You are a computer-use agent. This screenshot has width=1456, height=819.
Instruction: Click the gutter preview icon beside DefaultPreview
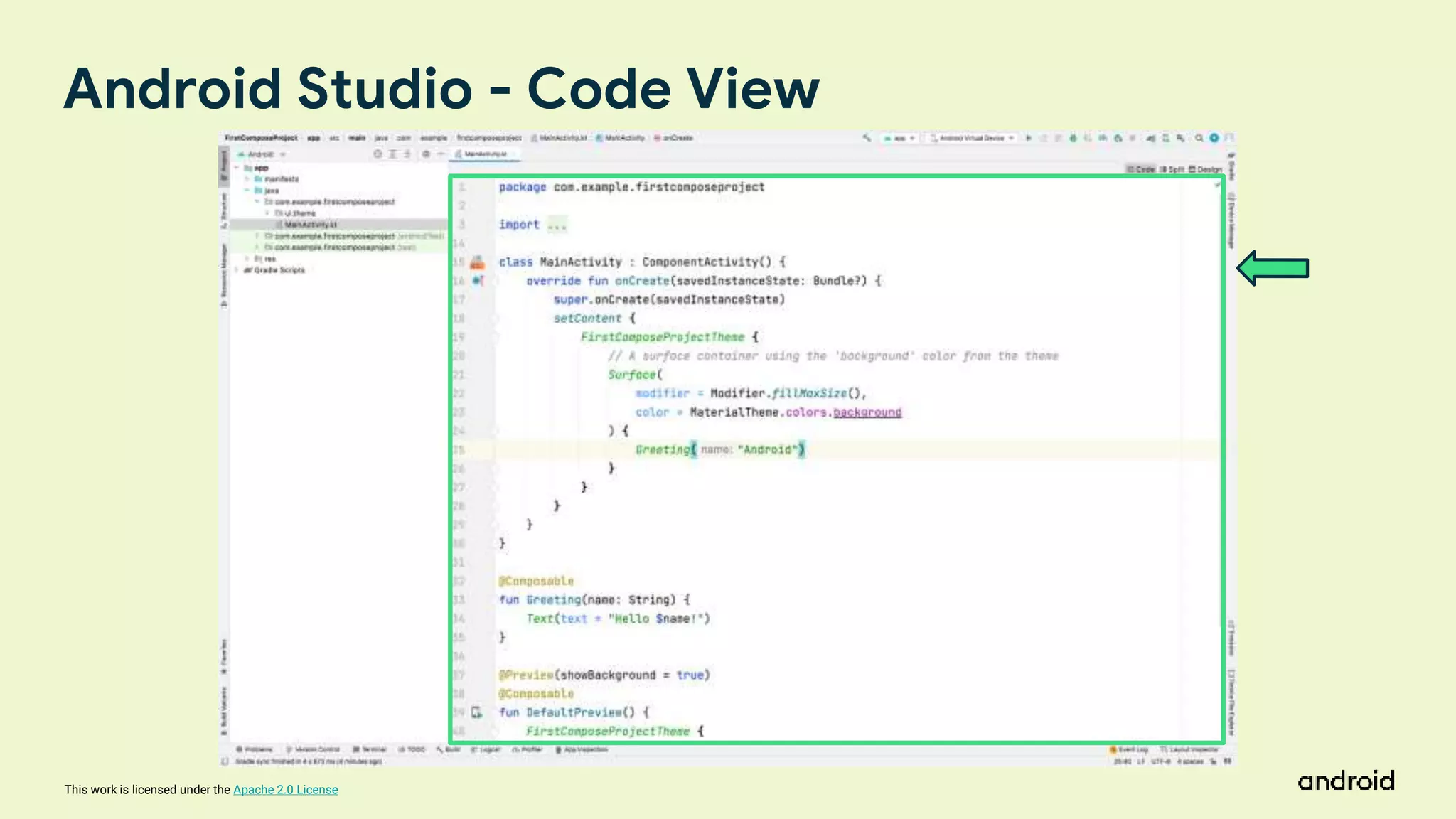click(476, 712)
